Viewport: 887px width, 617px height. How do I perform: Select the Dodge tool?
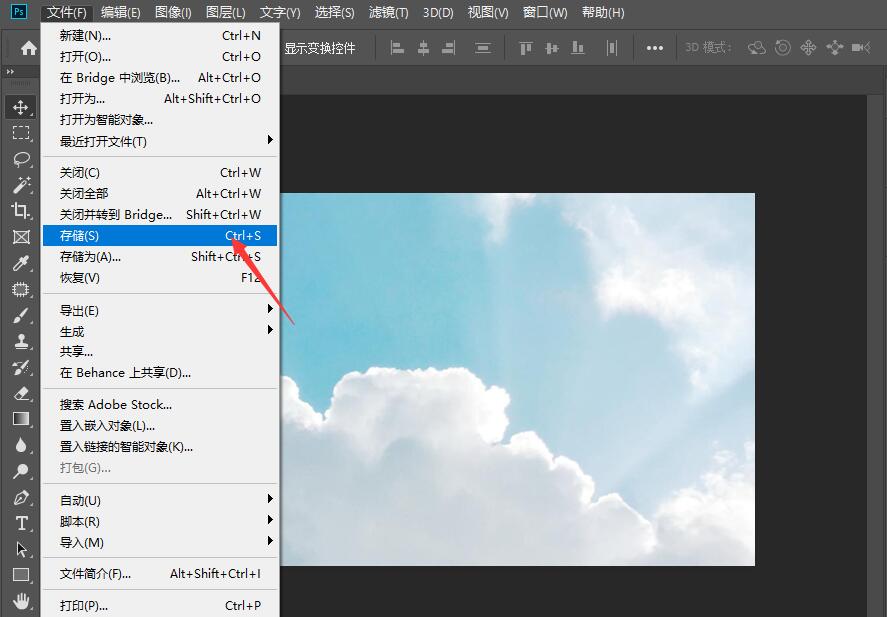coord(21,471)
